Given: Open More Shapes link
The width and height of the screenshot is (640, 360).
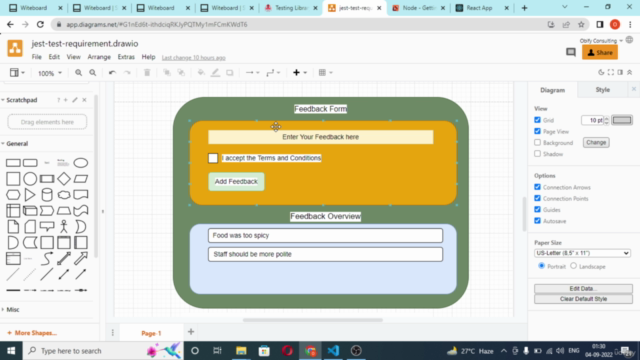Looking at the screenshot, I should (32, 333).
